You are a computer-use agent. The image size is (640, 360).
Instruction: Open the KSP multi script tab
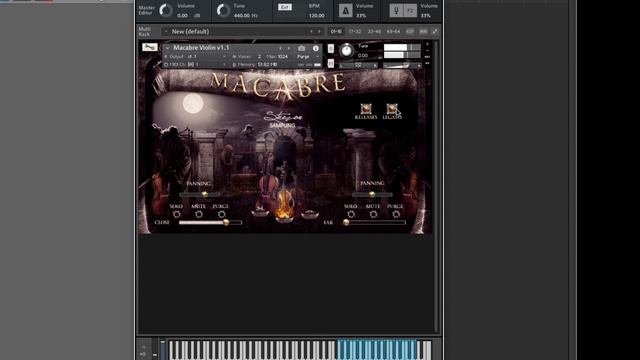[410, 31]
